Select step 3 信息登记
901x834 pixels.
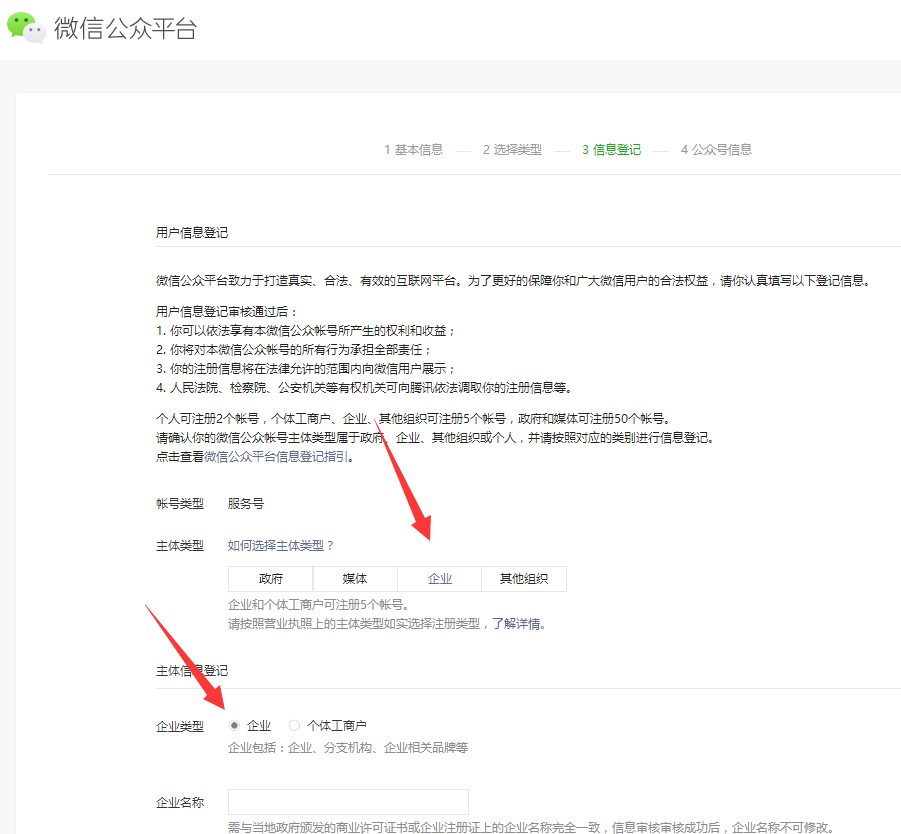pyautogui.click(x=611, y=150)
